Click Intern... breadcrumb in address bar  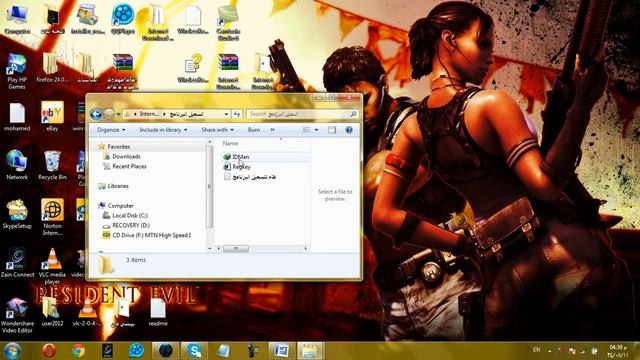pyautogui.click(x=149, y=114)
